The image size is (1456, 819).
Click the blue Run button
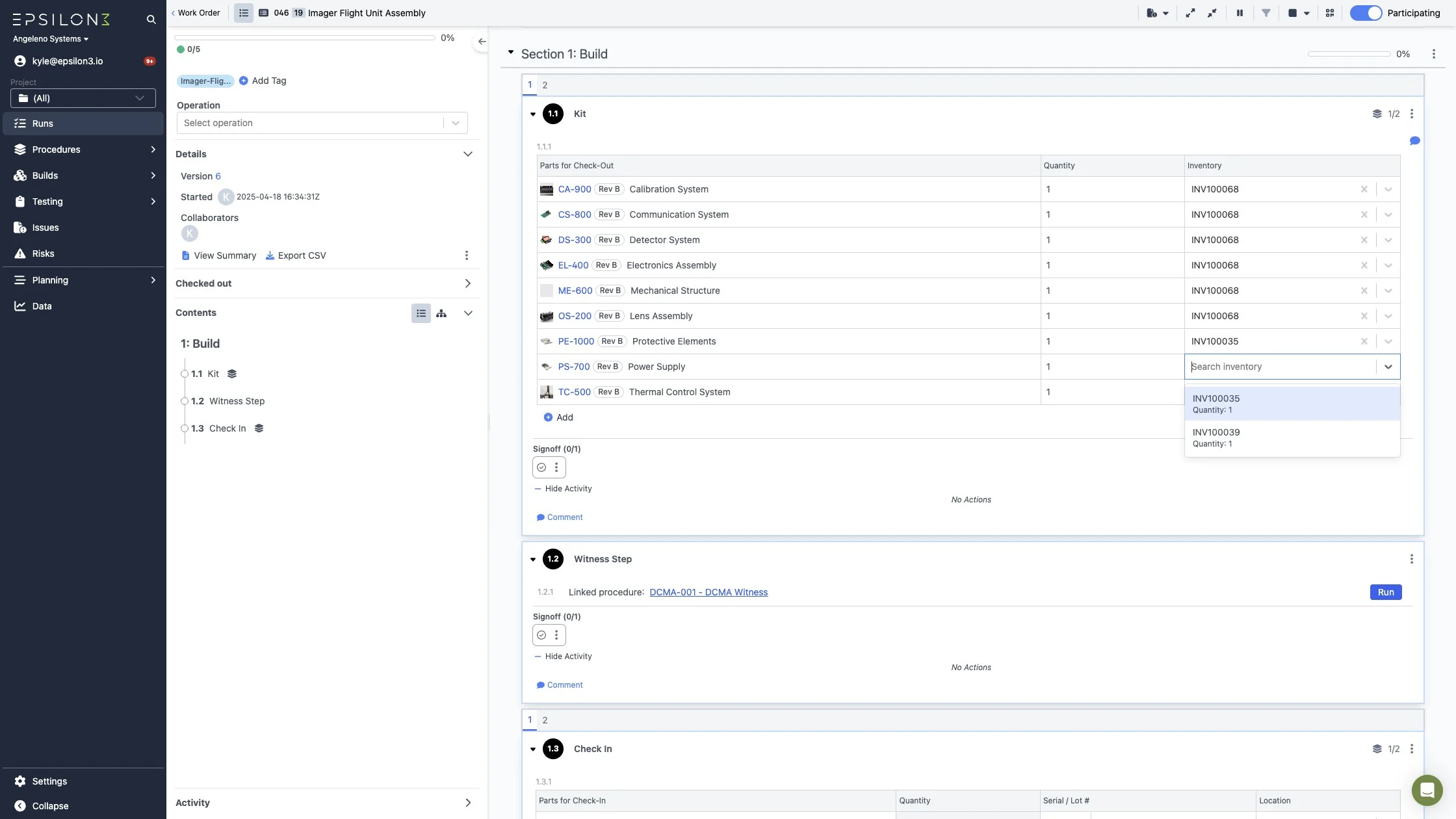[1385, 592]
